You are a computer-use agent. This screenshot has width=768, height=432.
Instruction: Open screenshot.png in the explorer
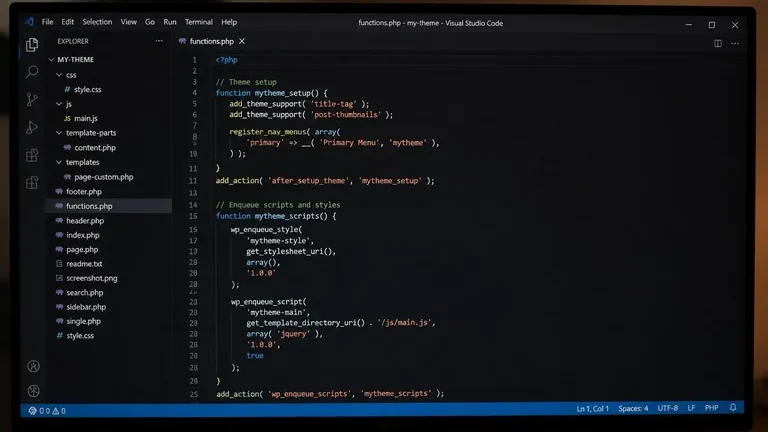[x=92, y=278]
